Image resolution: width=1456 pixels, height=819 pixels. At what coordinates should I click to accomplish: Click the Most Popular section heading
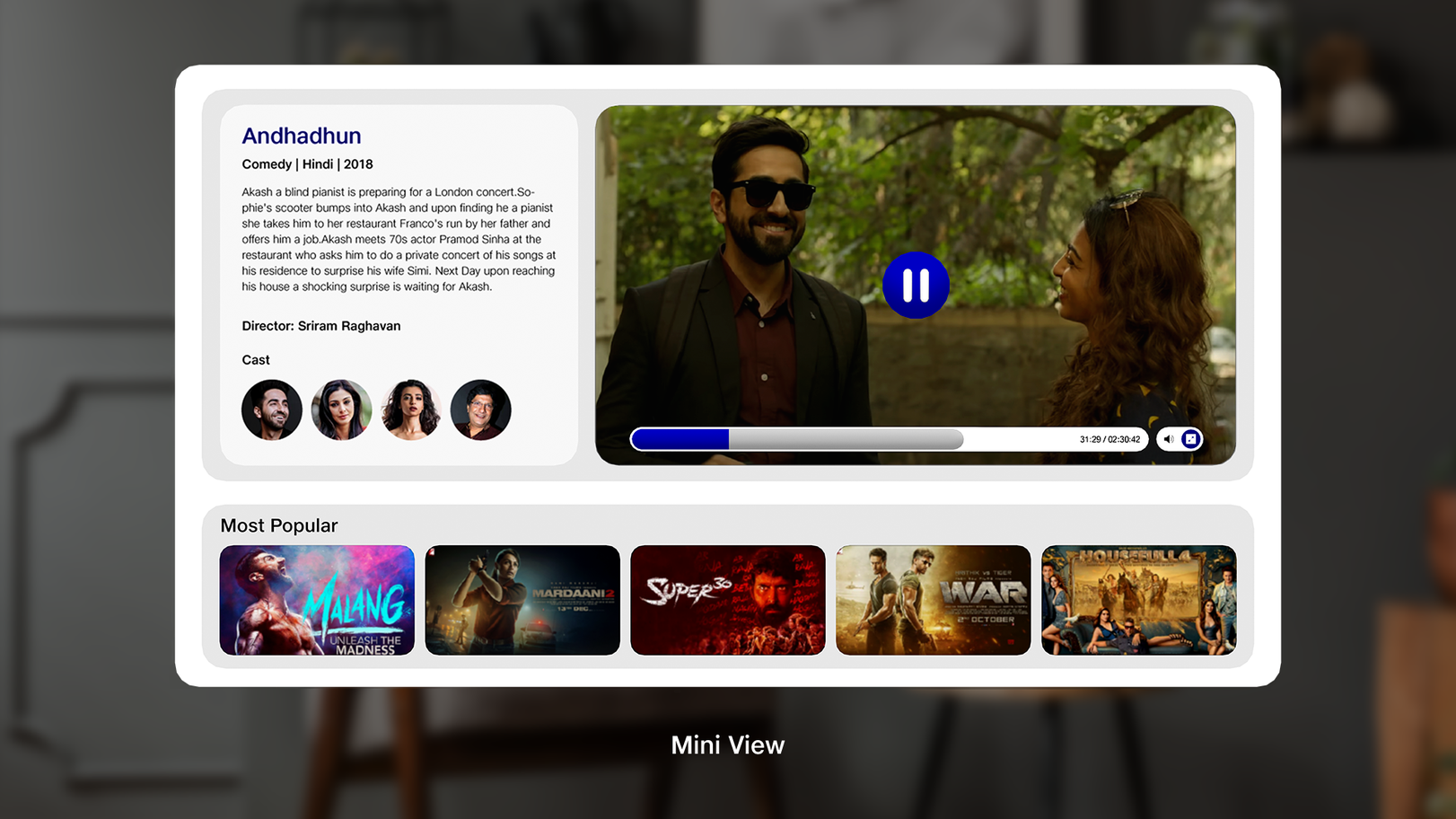tap(279, 525)
